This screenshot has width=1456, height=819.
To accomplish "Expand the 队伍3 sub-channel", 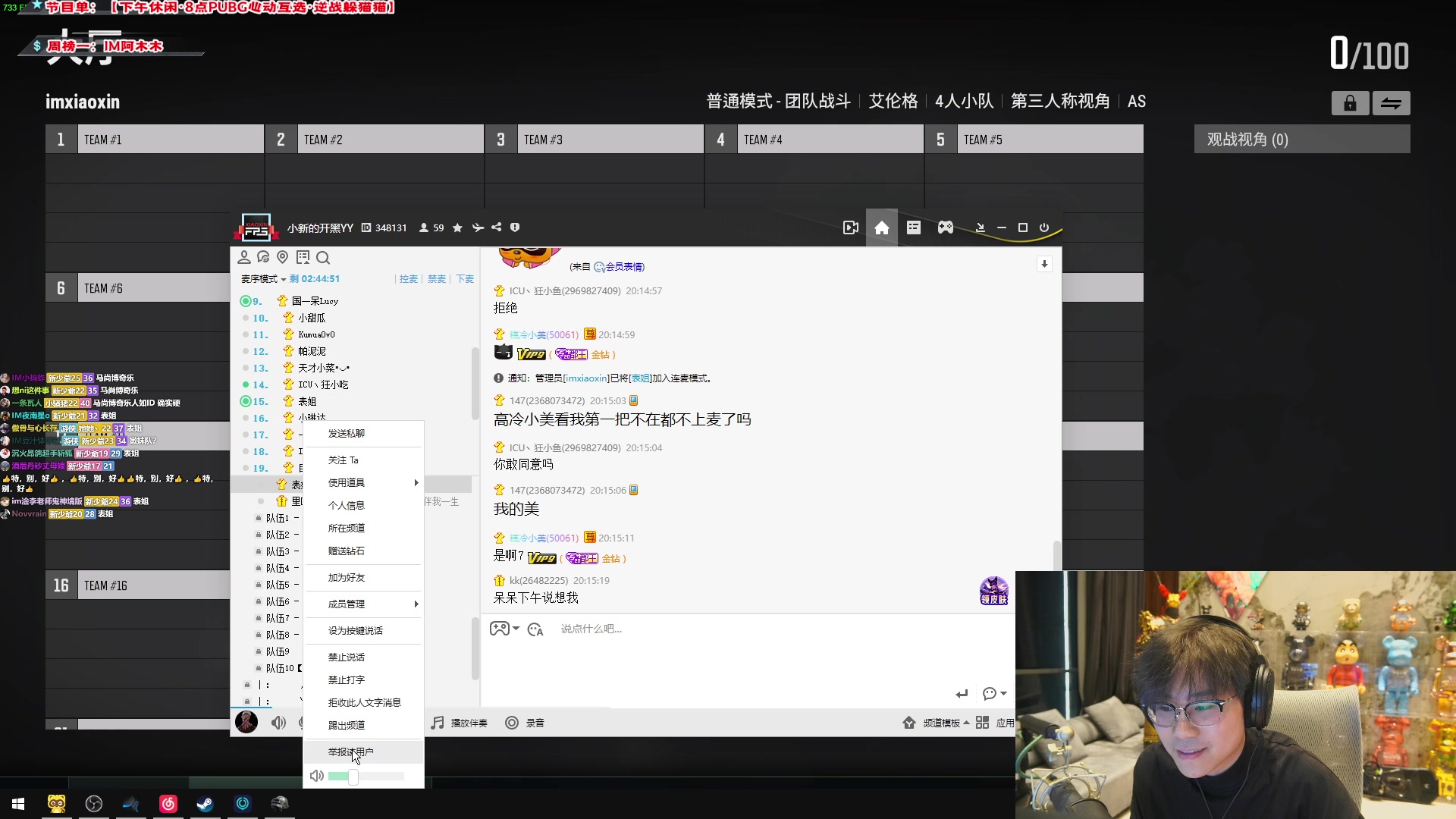I will [278, 551].
